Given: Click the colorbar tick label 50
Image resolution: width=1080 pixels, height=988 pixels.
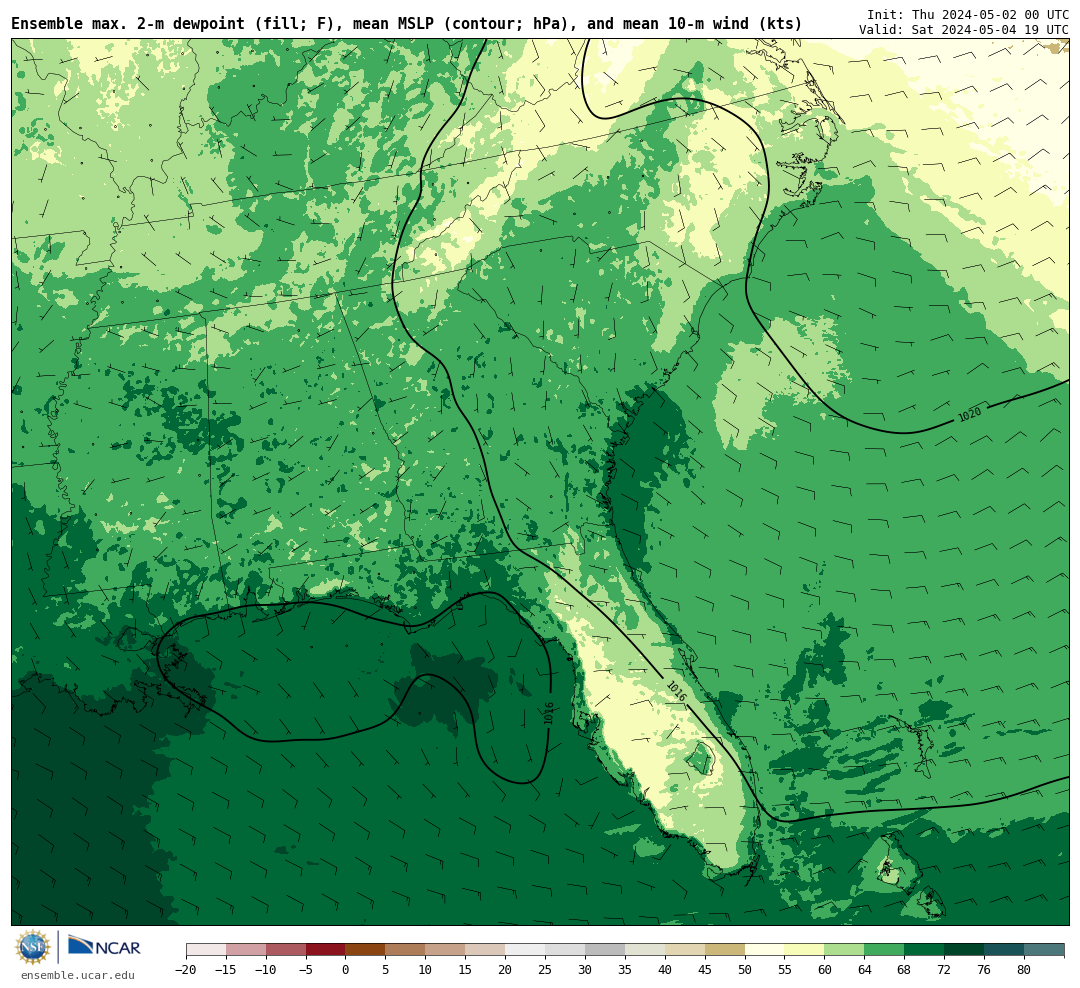Looking at the screenshot, I should [745, 970].
